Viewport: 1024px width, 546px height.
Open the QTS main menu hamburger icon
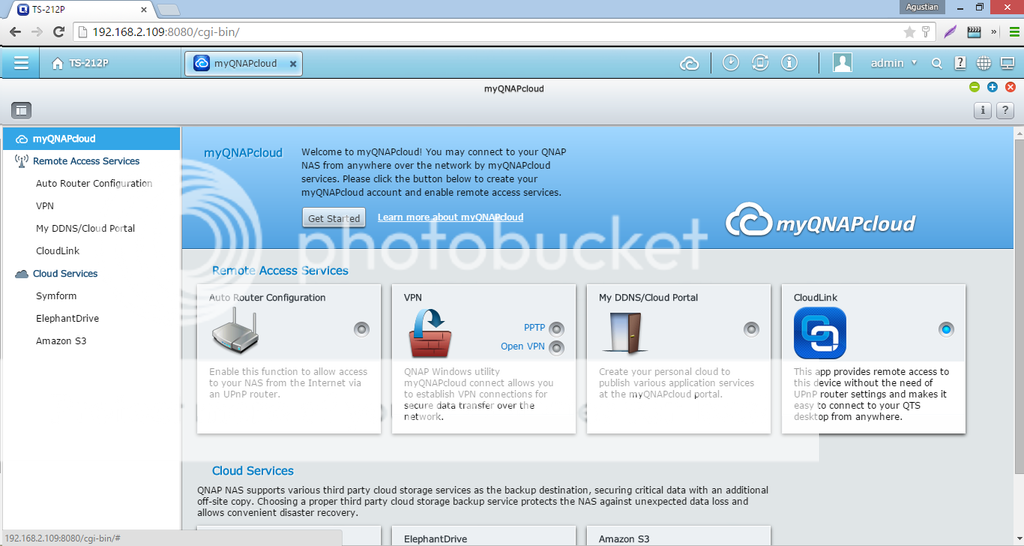point(20,63)
